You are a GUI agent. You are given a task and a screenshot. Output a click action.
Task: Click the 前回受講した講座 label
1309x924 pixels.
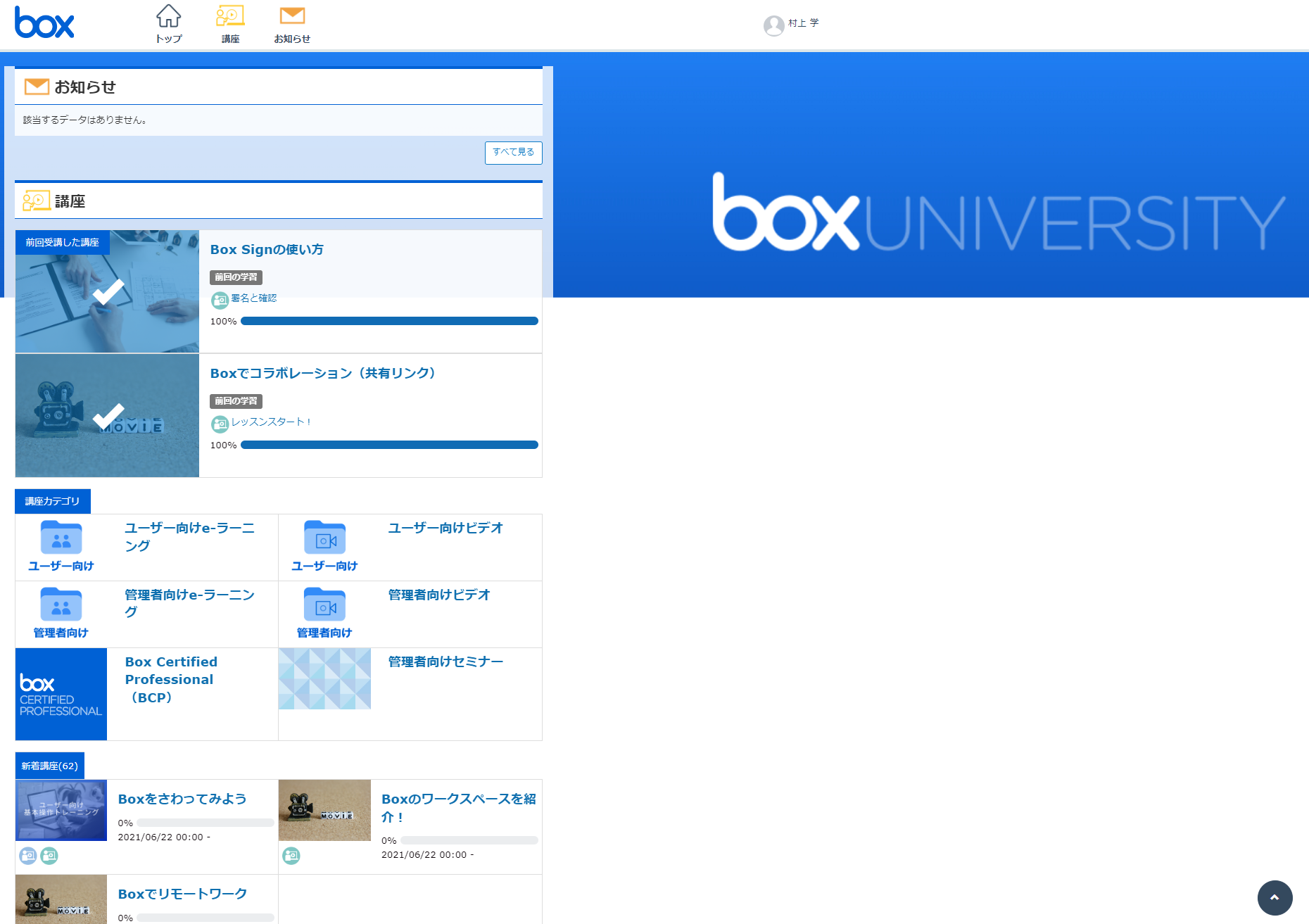coord(63,242)
